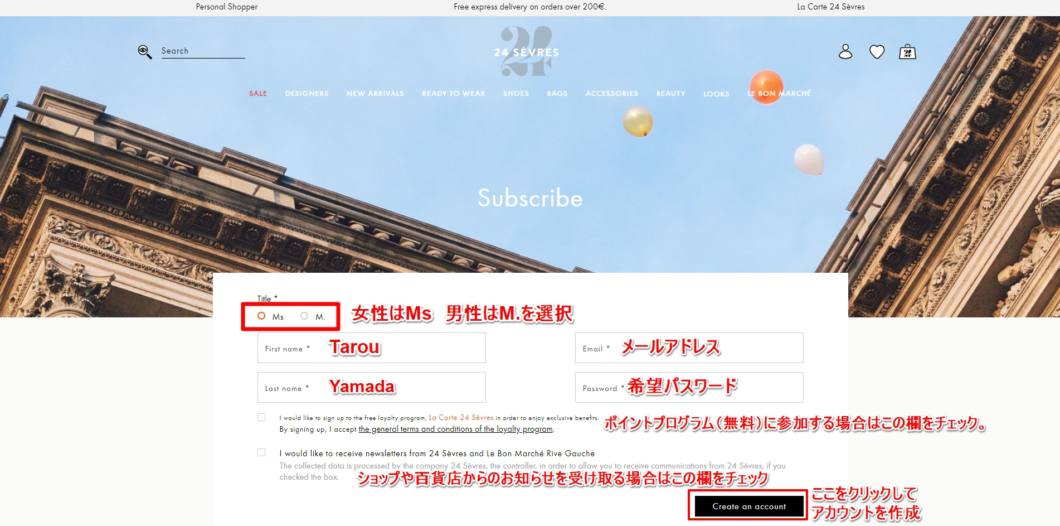This screenshot has width=1060, height=526.
Task: Focus the First name field
Action: point(371,348)
